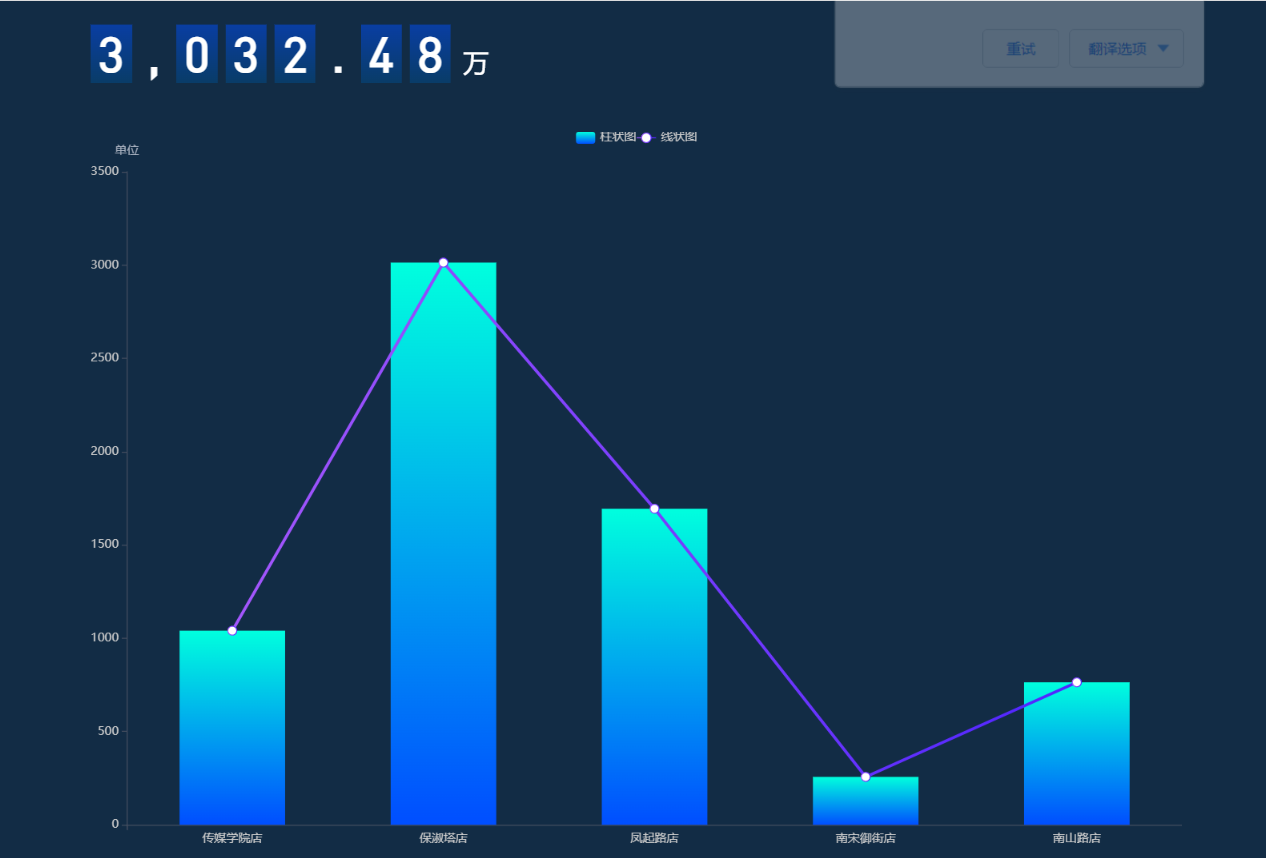This screenshot has height=858, width=1266.
Task: Click the 单位 axis title
Action: coord(127,150)
